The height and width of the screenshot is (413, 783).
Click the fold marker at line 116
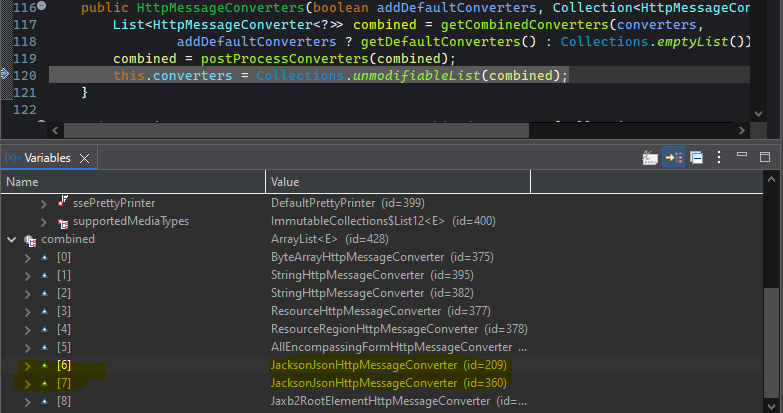pos(42,5)
